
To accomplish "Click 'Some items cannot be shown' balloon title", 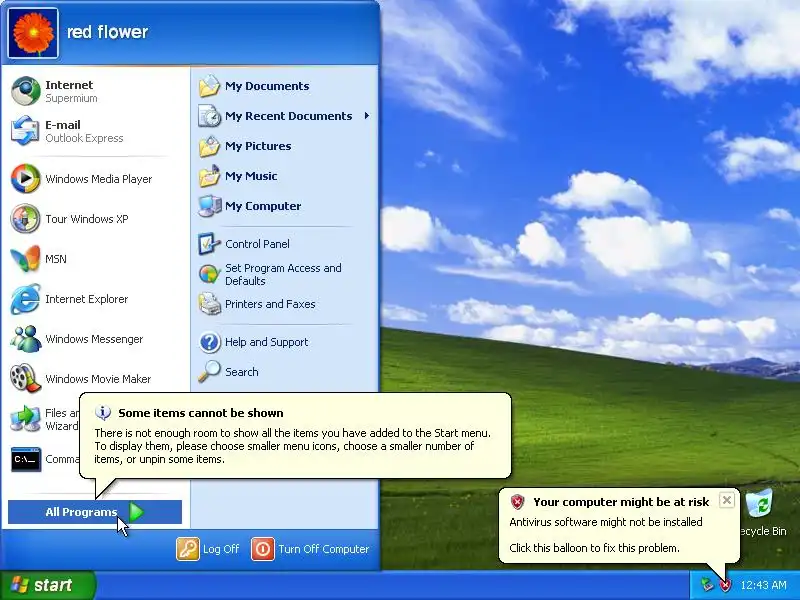I will (201, 413).
